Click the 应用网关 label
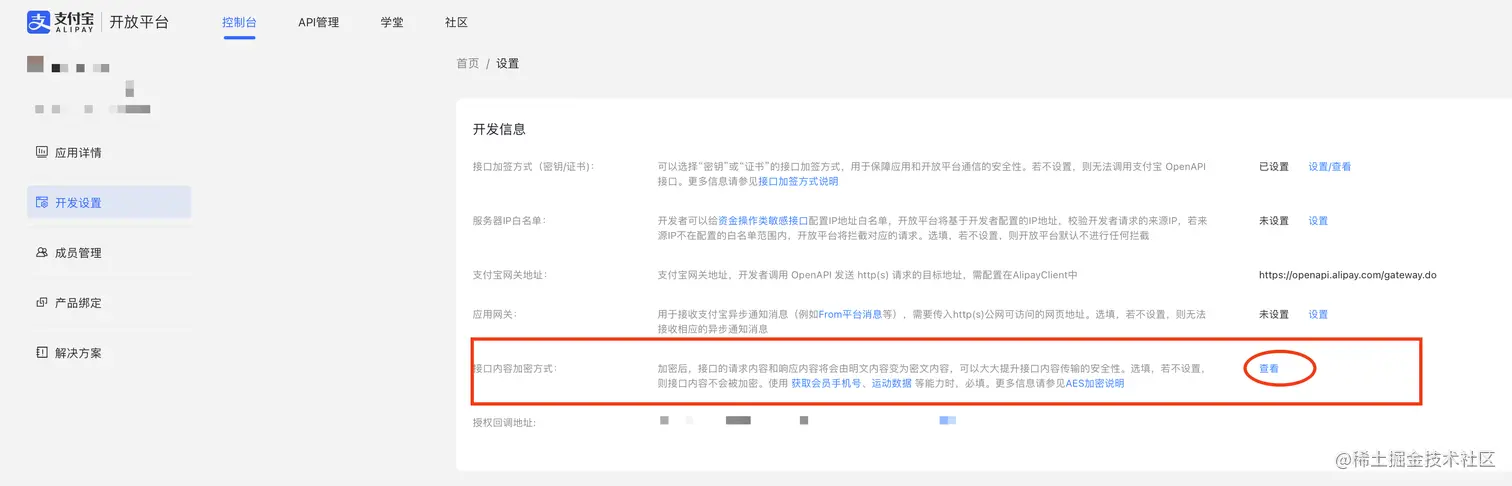 pos(495,314)
